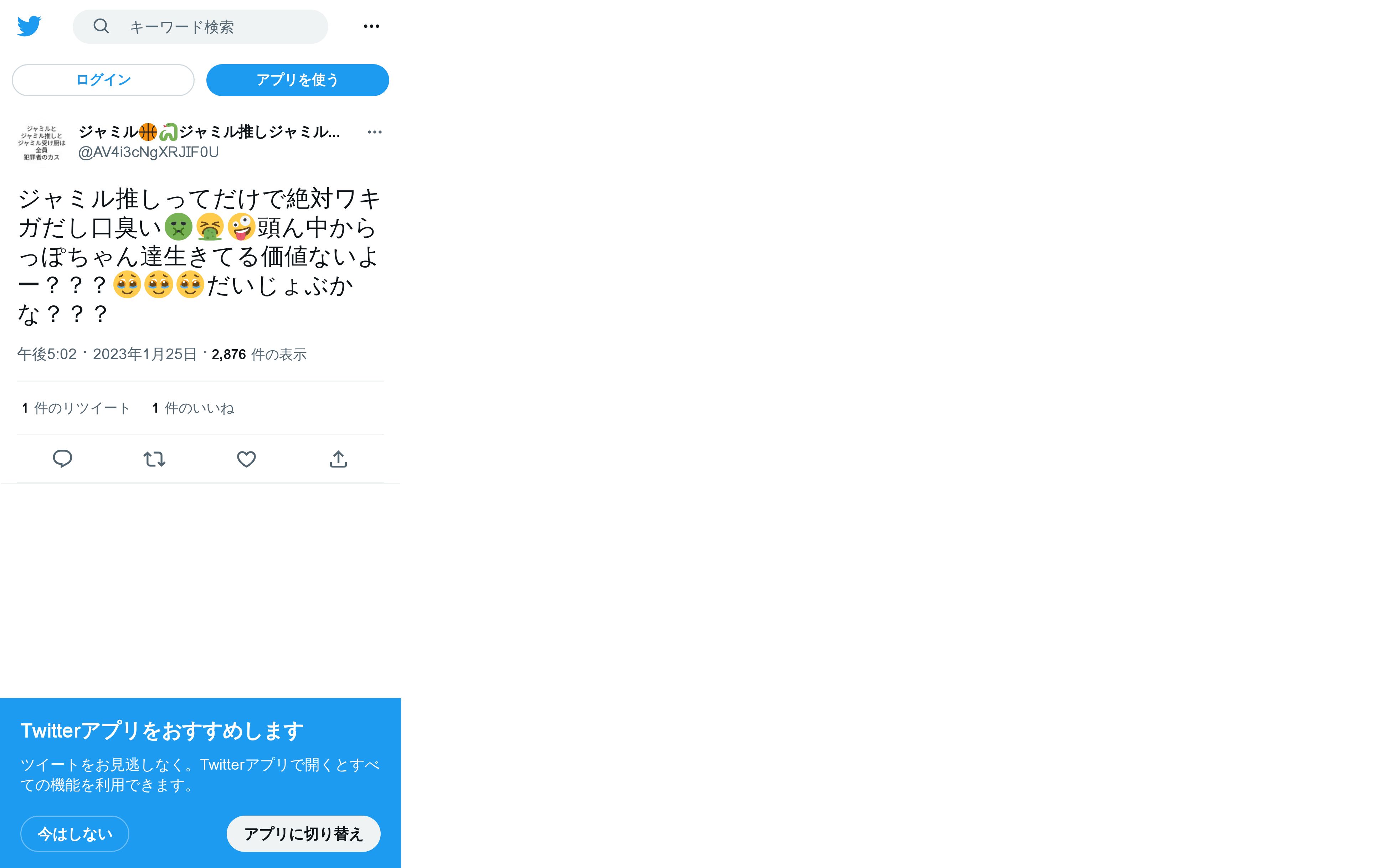
Task: Click the retweet arrows icon
Action: 155,459
